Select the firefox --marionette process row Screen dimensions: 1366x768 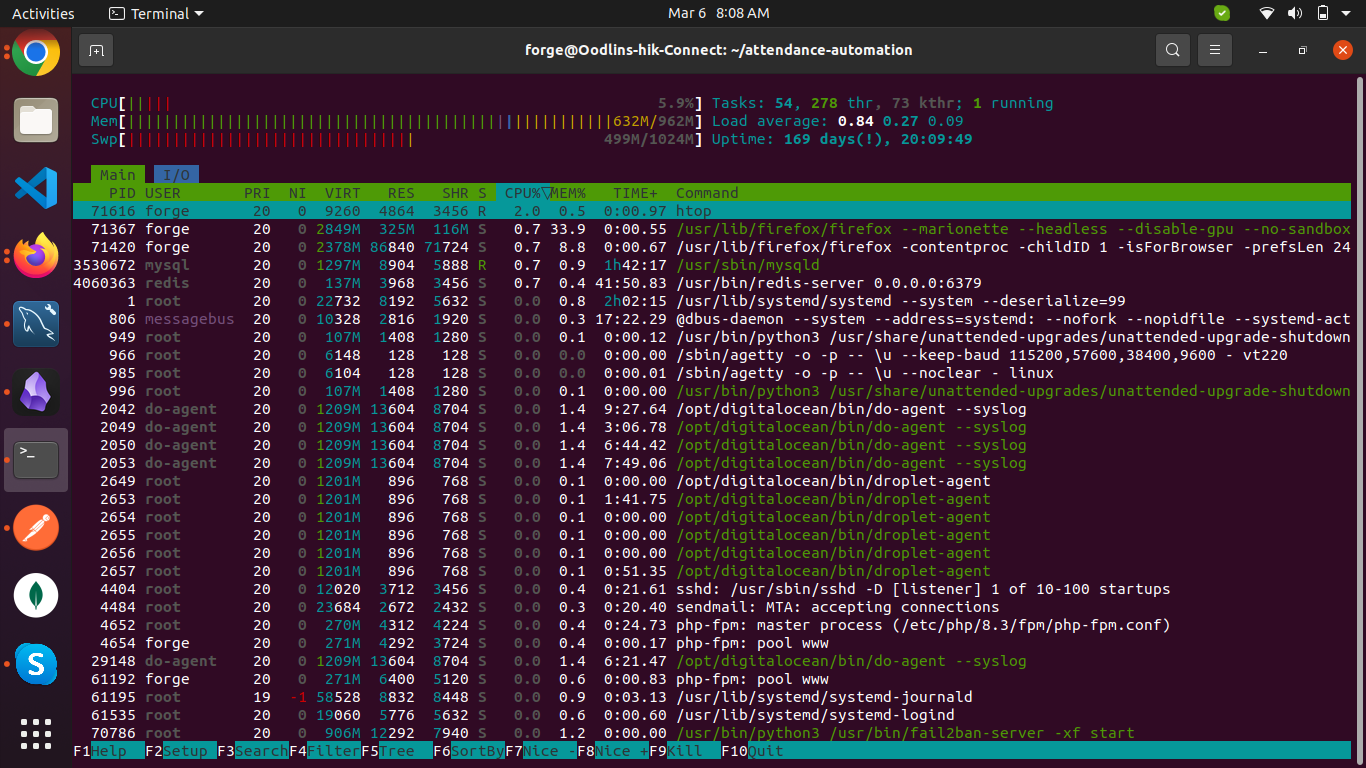click(x=712, y=229)
